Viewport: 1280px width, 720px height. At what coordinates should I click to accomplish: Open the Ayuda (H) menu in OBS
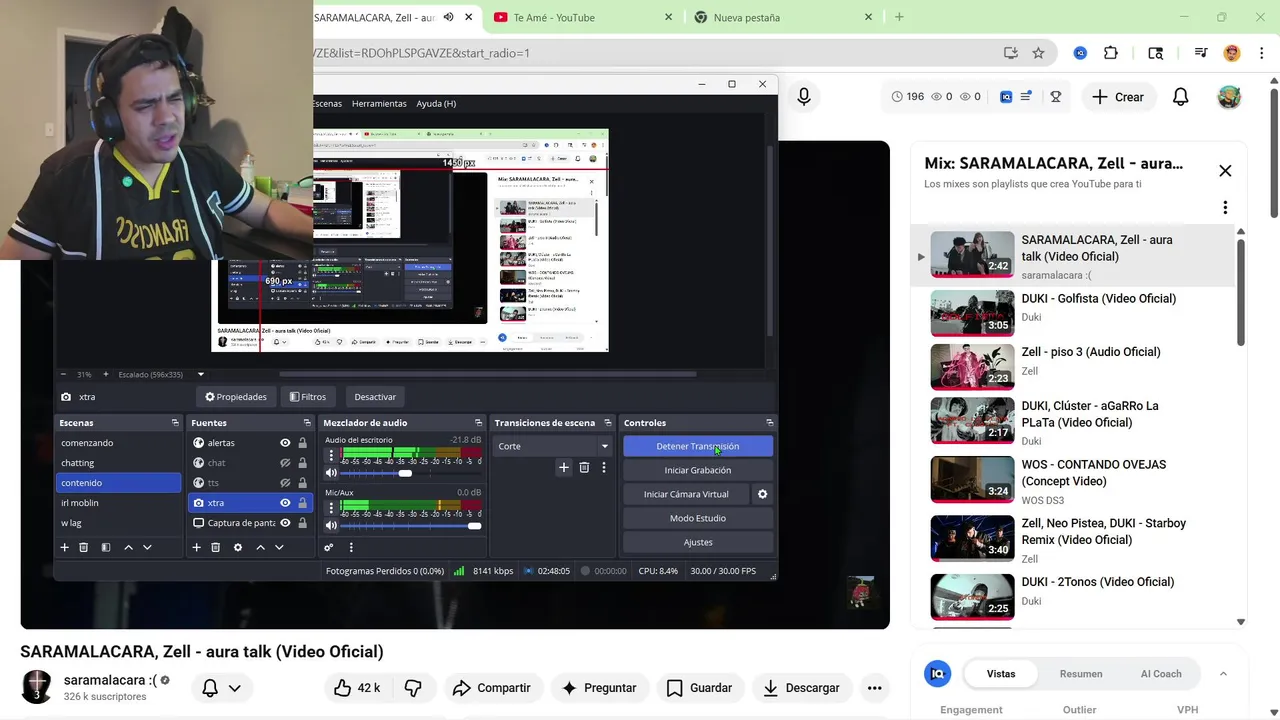pyautogui.click(x=436, y=104)
